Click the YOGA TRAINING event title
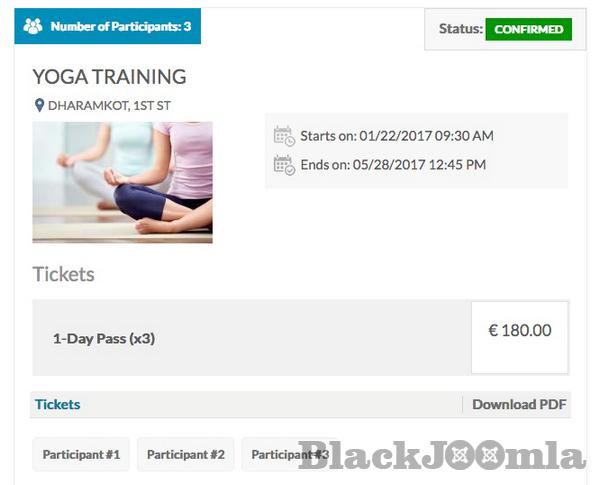 (x=109, y=77)
